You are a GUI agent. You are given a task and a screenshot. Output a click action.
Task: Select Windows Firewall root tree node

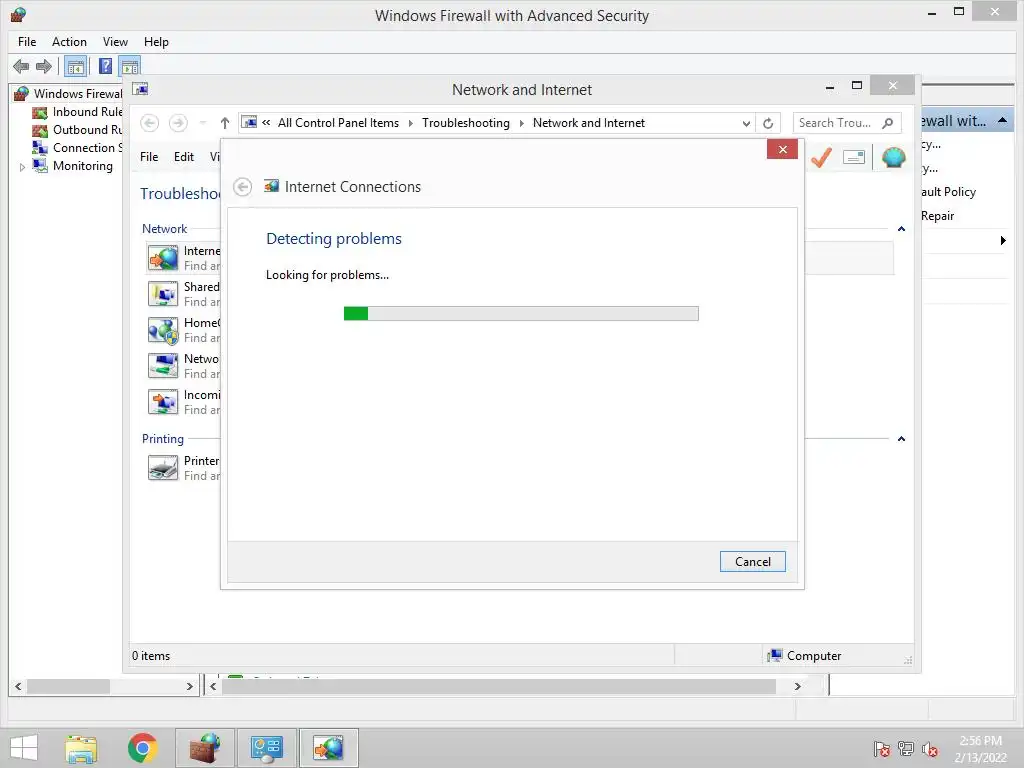(78, 93)
